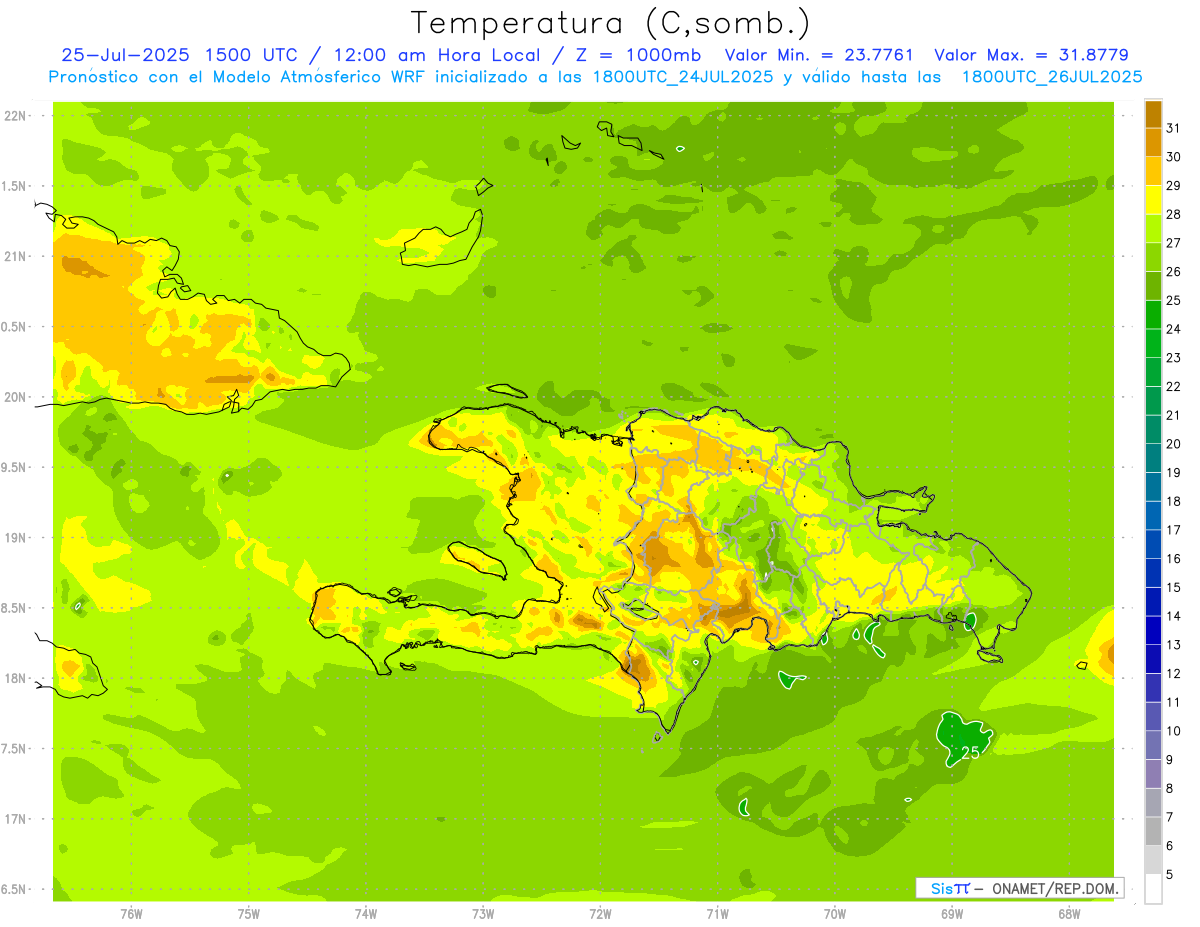Click the "Valor Max. = 31.8779" text
1200x927 pixels.
click(x=1031, y=55)
